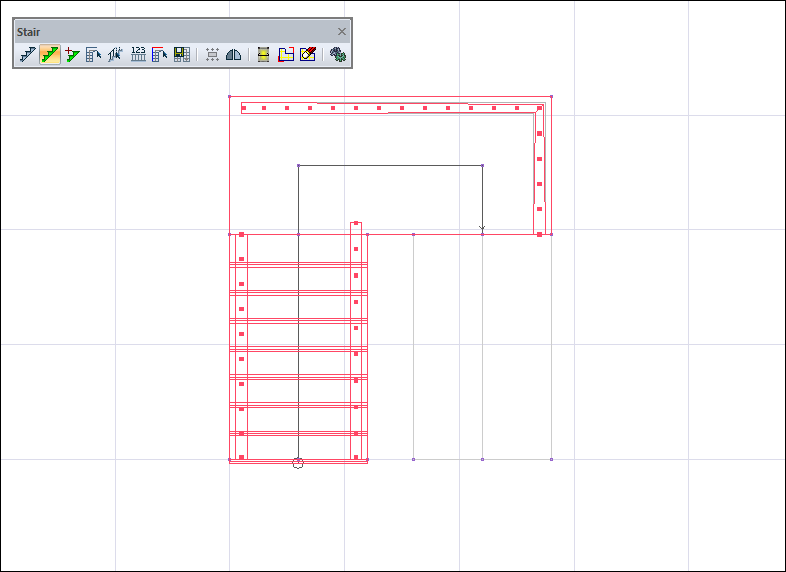Screen dimensions: 786x572
Task: Select the stair with save disk icon
Action: click(182, 55)
